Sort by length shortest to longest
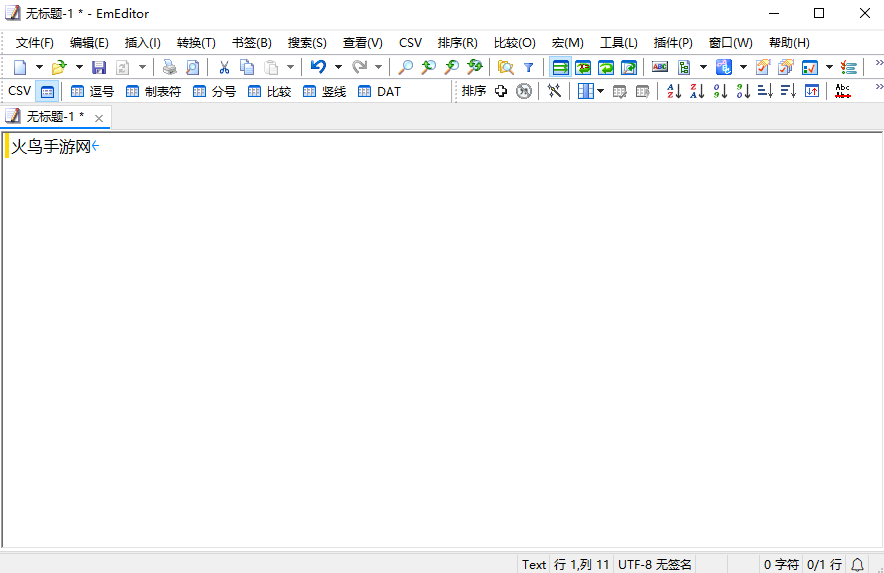Screen dimensions: 884x573 click(765, 91)
